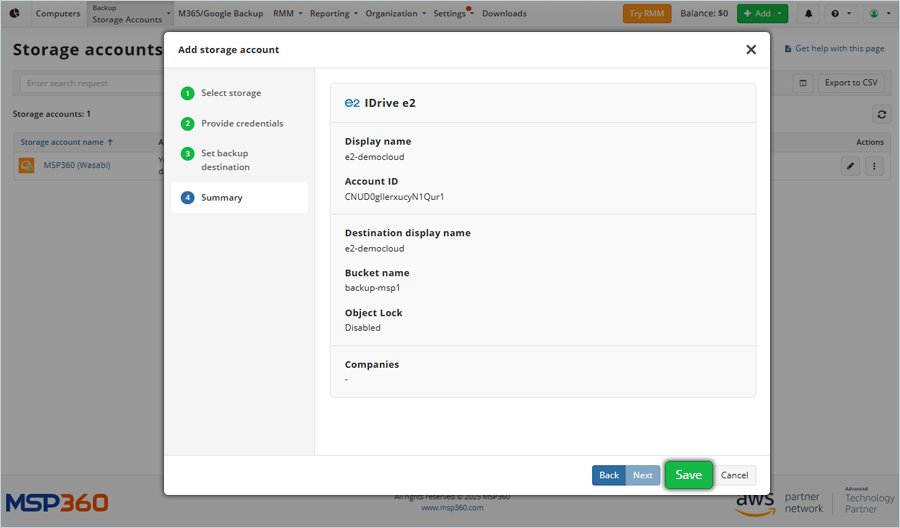Click the green Save button
The height and width of the screenshot is (528, 900).
pos(688,475)
